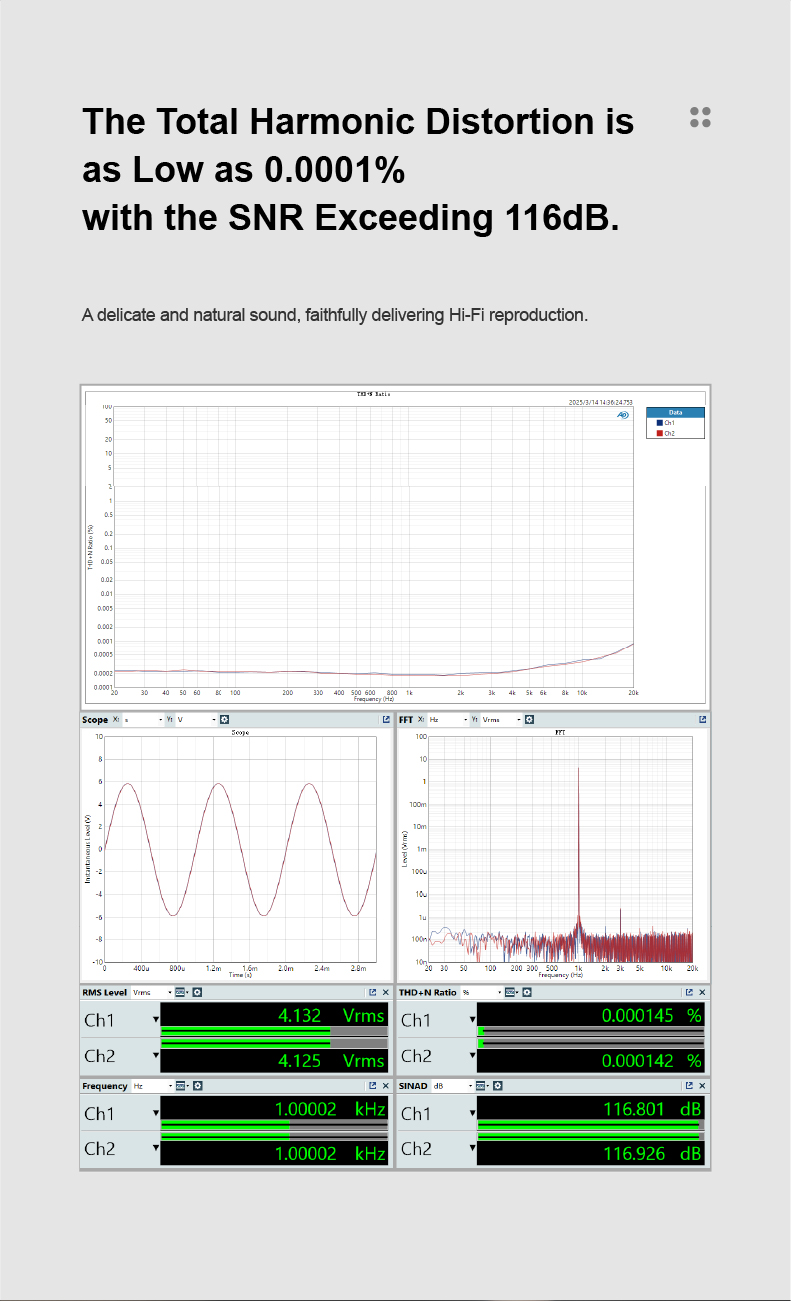
Task: Expand the Ch1 arrow in THD+N Ratio meter
Action: click(473, 1020)
